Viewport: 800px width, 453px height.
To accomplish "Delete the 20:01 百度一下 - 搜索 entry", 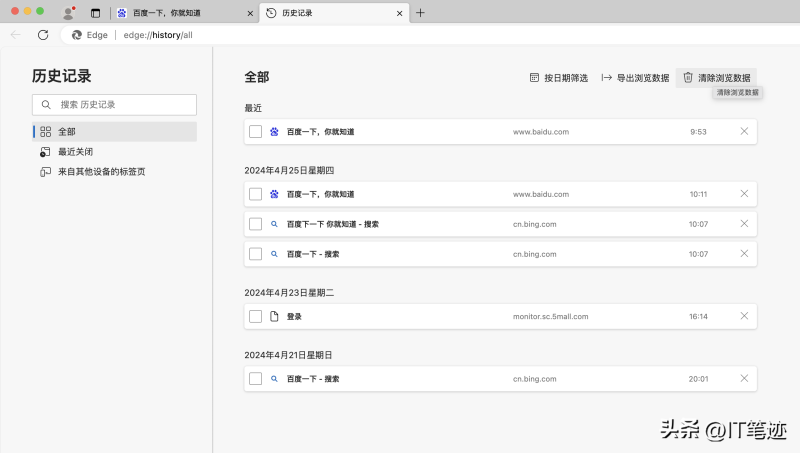I will (744, 378).
